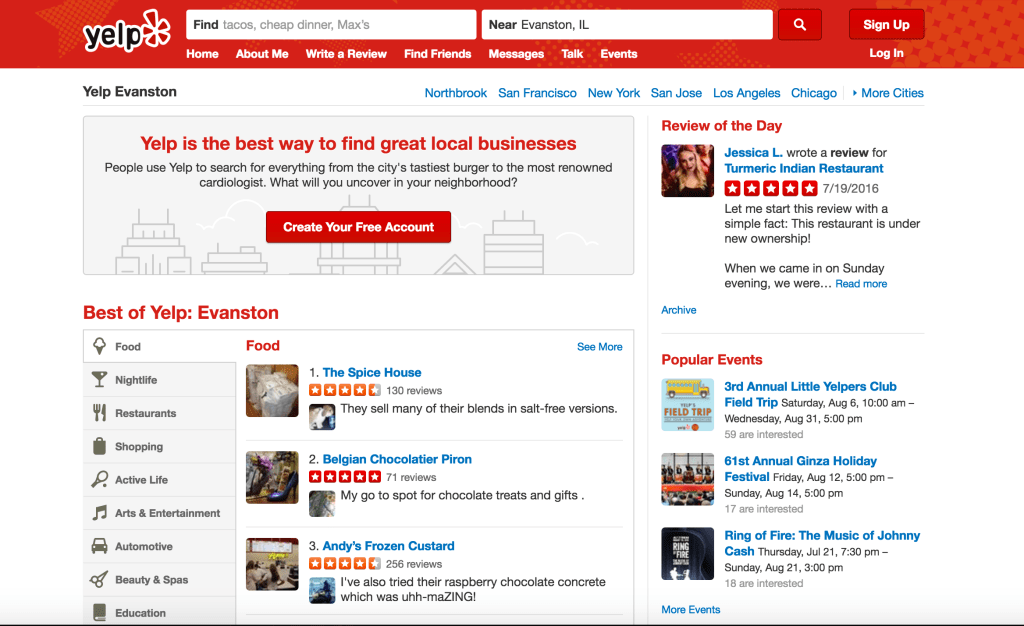Select the Arts & Entertainment music note icon
Screen dimensions: 1024x626
(x=99, y=512)
